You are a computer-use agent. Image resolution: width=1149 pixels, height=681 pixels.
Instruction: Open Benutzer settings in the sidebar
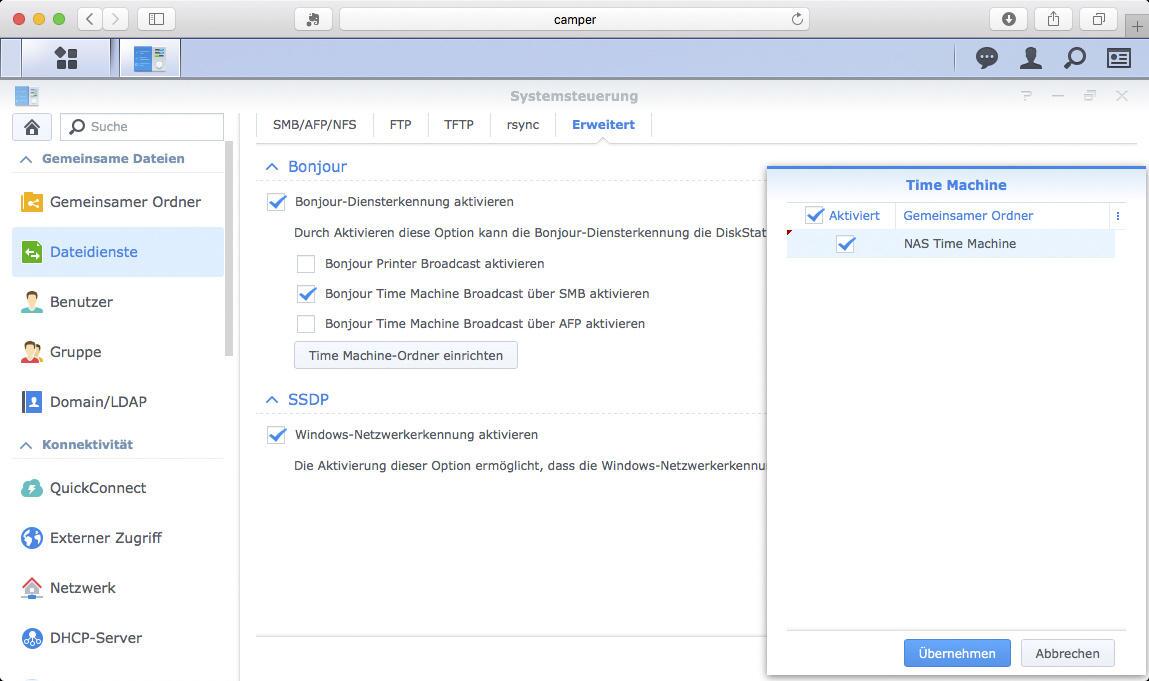click(x=80, y=301)
